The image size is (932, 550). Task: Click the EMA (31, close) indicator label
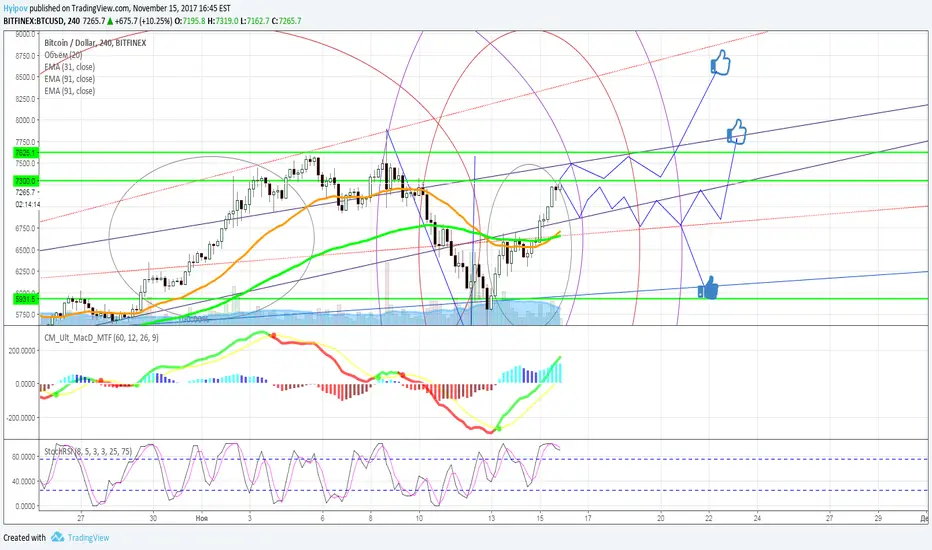69,67
